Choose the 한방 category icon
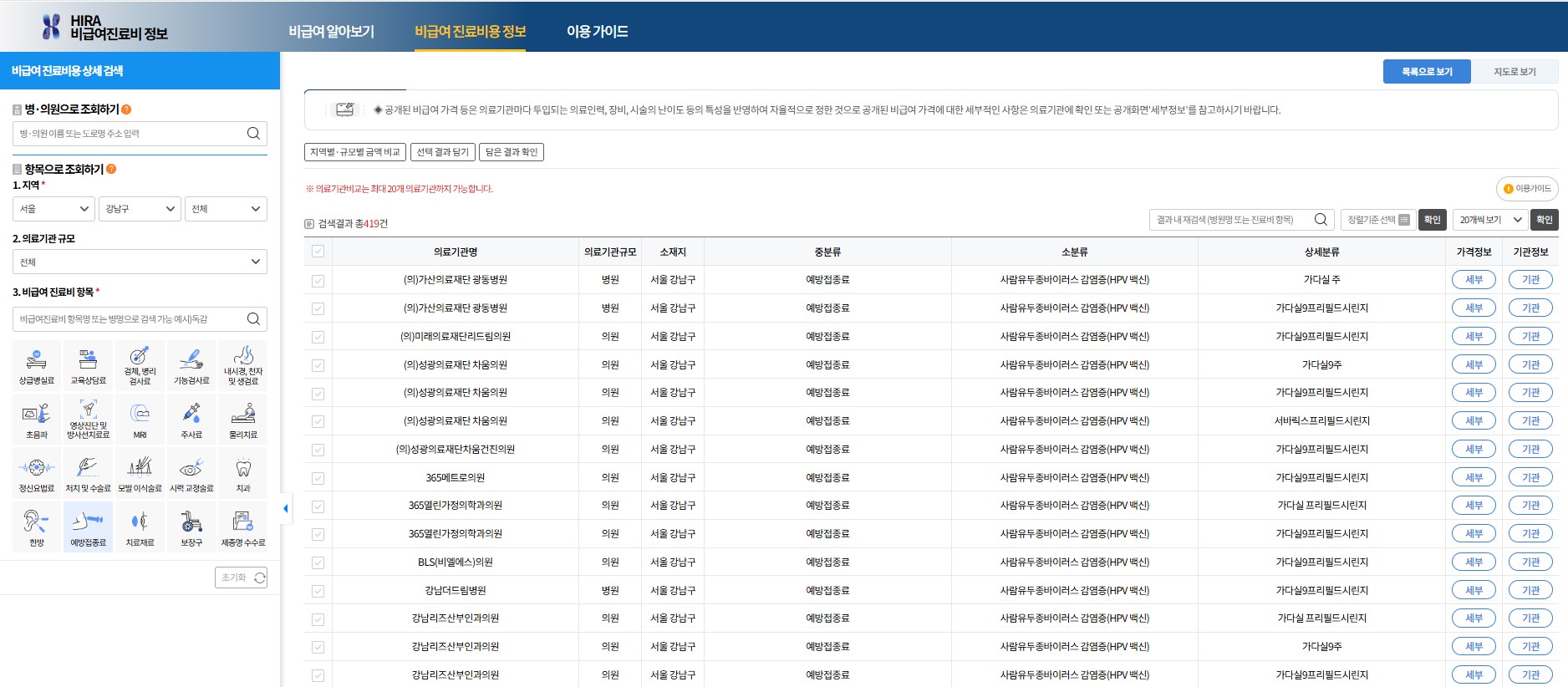 click(x=37, y=527)
